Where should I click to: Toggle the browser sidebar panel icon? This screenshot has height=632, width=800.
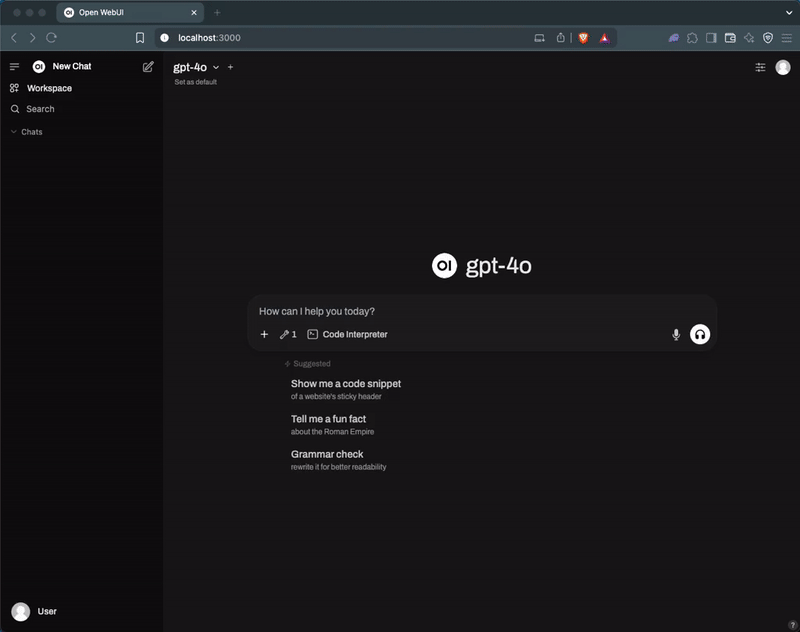(711, 38)
